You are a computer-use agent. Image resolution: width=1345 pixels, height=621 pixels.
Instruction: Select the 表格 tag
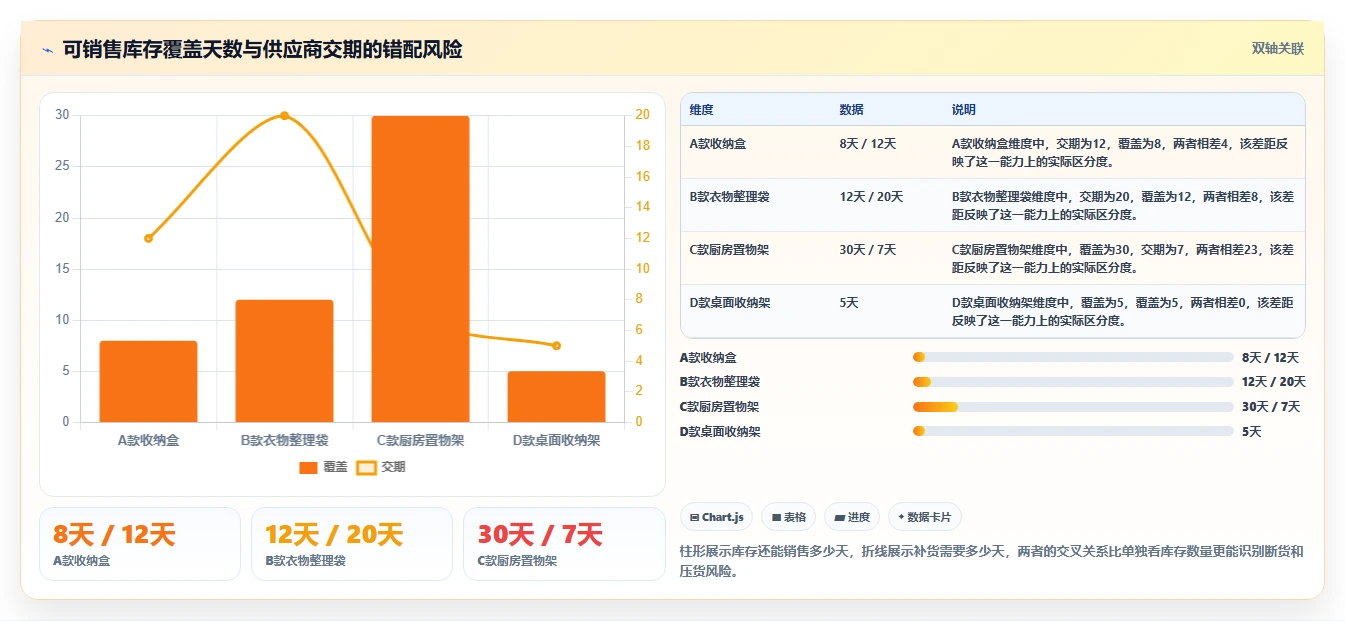coord(789,517)
